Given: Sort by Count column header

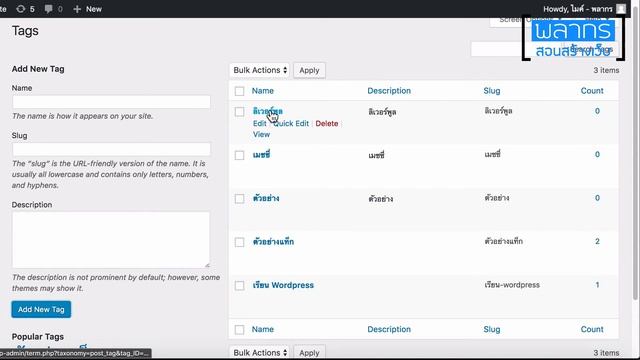Looking at the screenshot, I should pyautogui.click(x=592, y=91).
